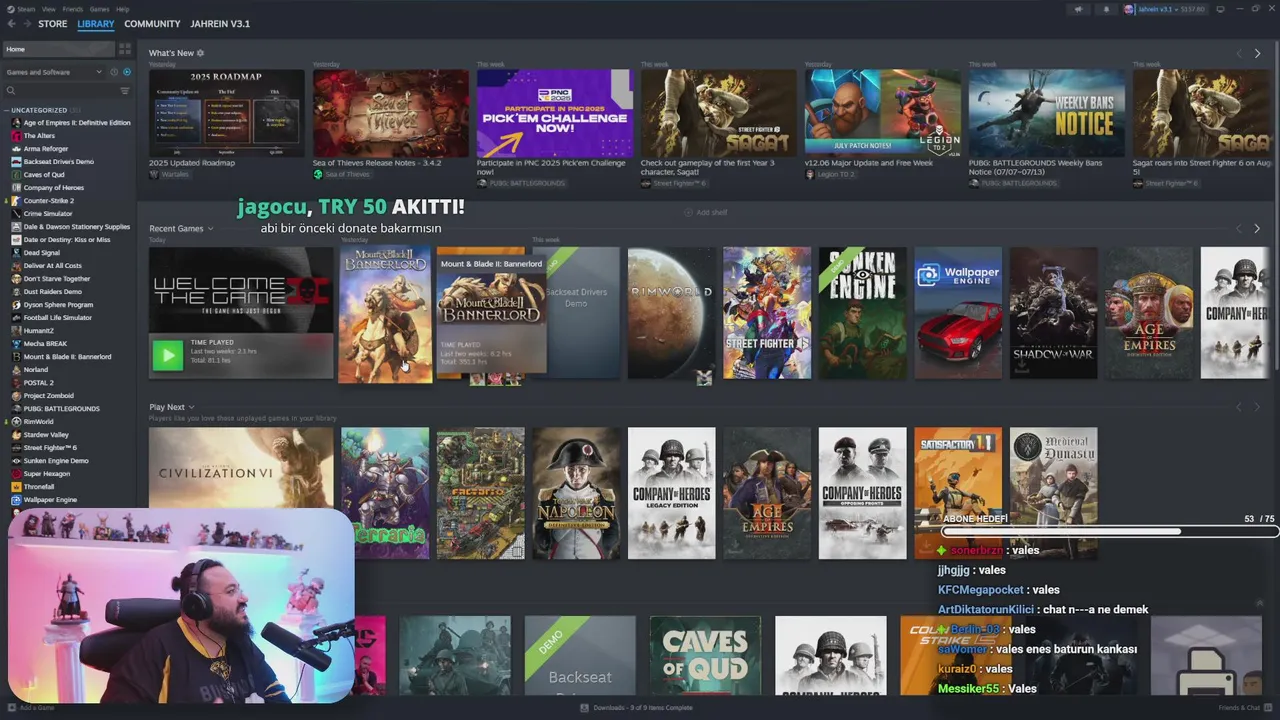Select Mount & Blade II: Bannerlord in sidebar
The height and width of the screenshot is (720, 1280).
(x=70, y=357)
